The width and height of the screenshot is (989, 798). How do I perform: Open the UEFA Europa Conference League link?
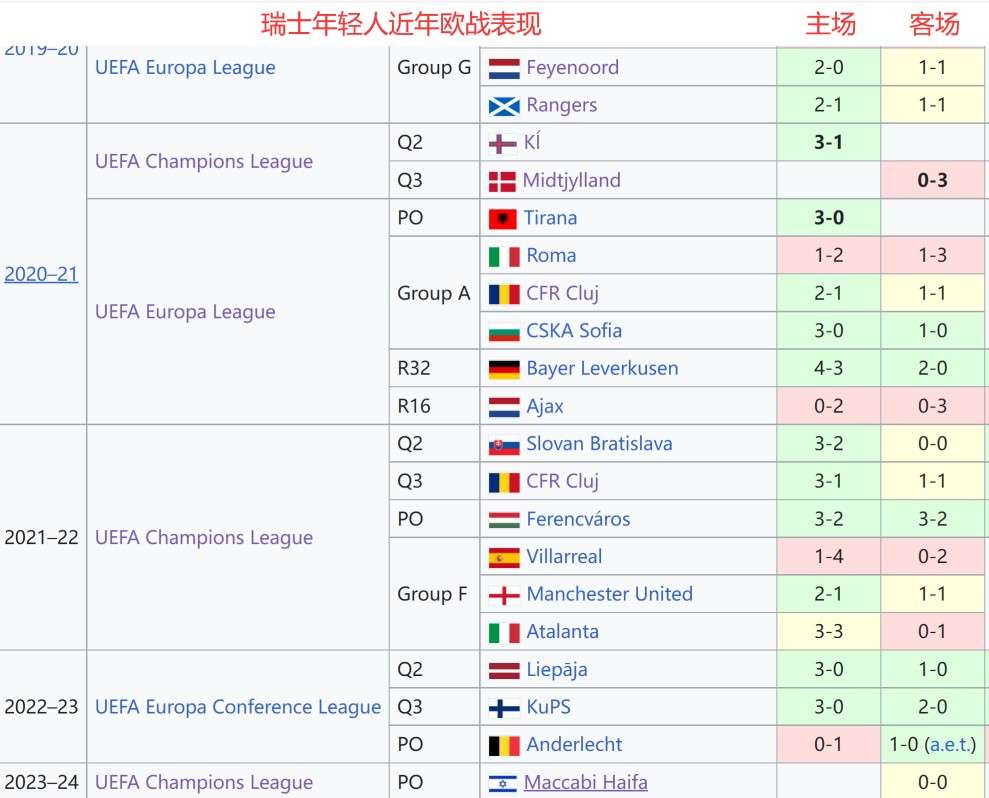(x=238, y=707)
